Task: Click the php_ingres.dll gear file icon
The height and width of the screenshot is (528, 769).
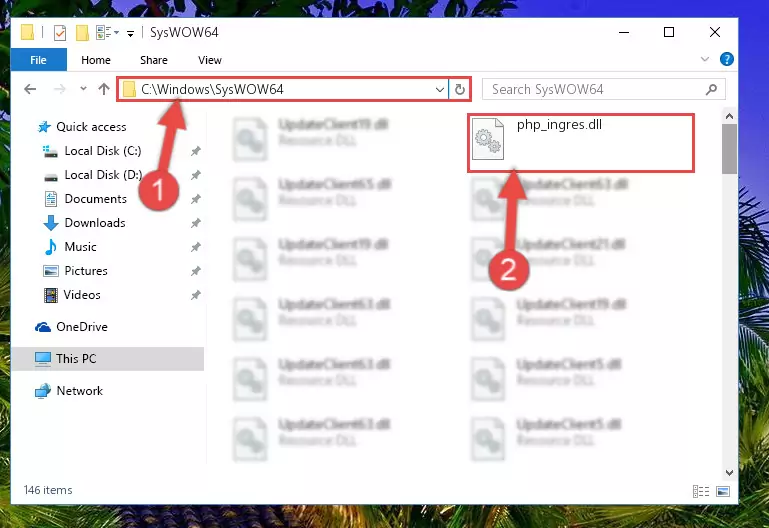Action: [487, 139]
